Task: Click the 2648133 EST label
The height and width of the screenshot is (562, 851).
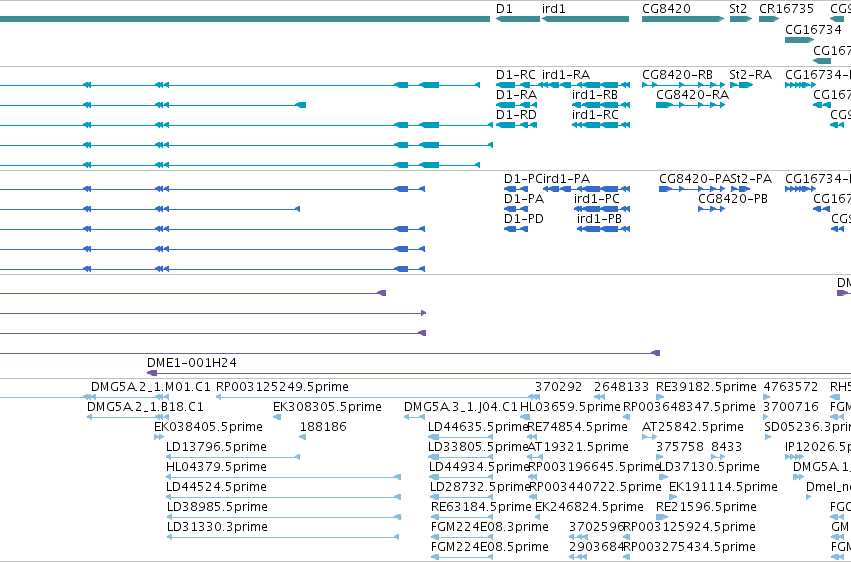Action: 621,387
